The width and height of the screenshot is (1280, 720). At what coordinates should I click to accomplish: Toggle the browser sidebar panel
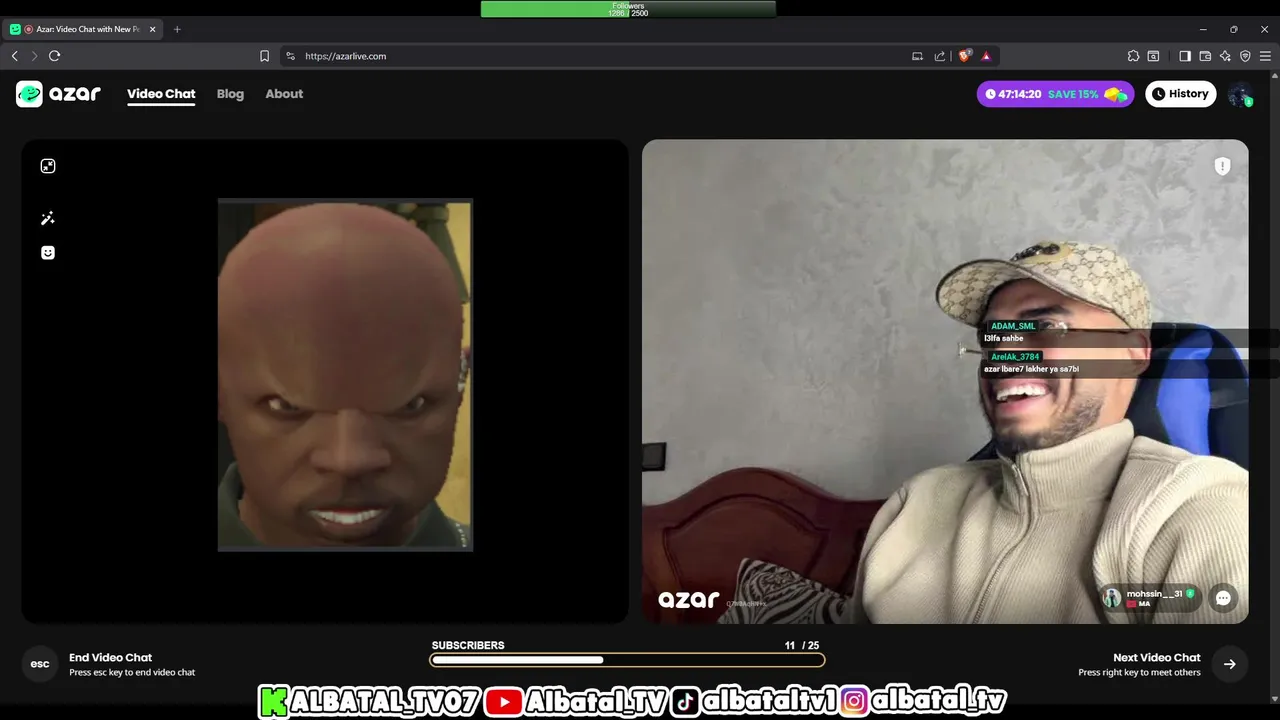(x=1185, y=56)
